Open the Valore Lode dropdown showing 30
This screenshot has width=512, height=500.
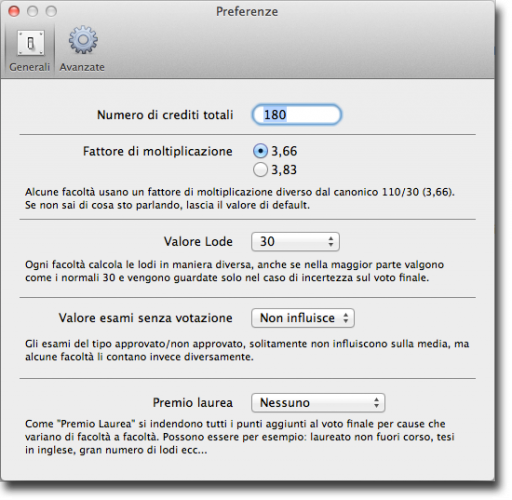295,242
